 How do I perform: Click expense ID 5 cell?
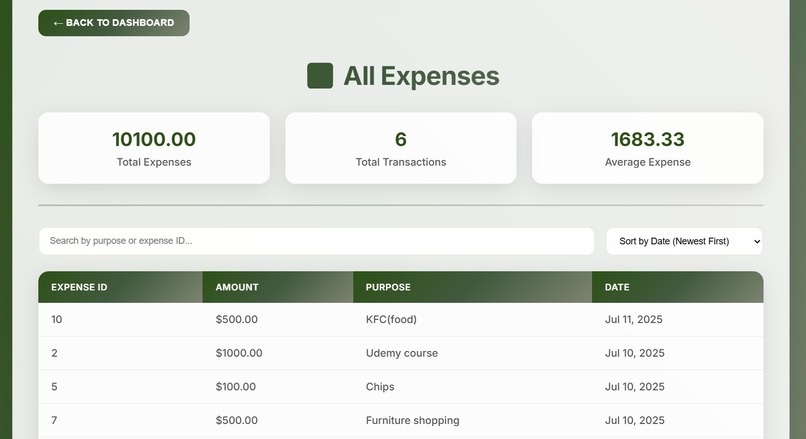tap(120, 387)
